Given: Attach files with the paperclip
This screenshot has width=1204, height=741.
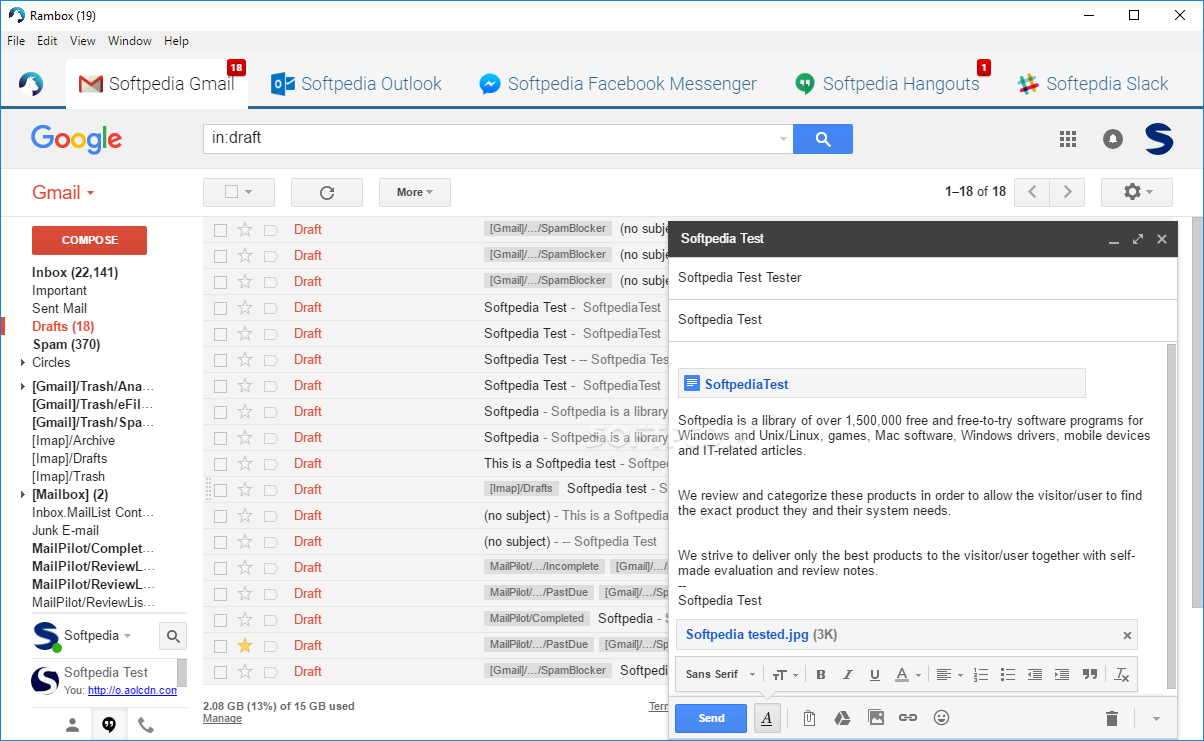Looking at the screenshot, I should 809,718.
